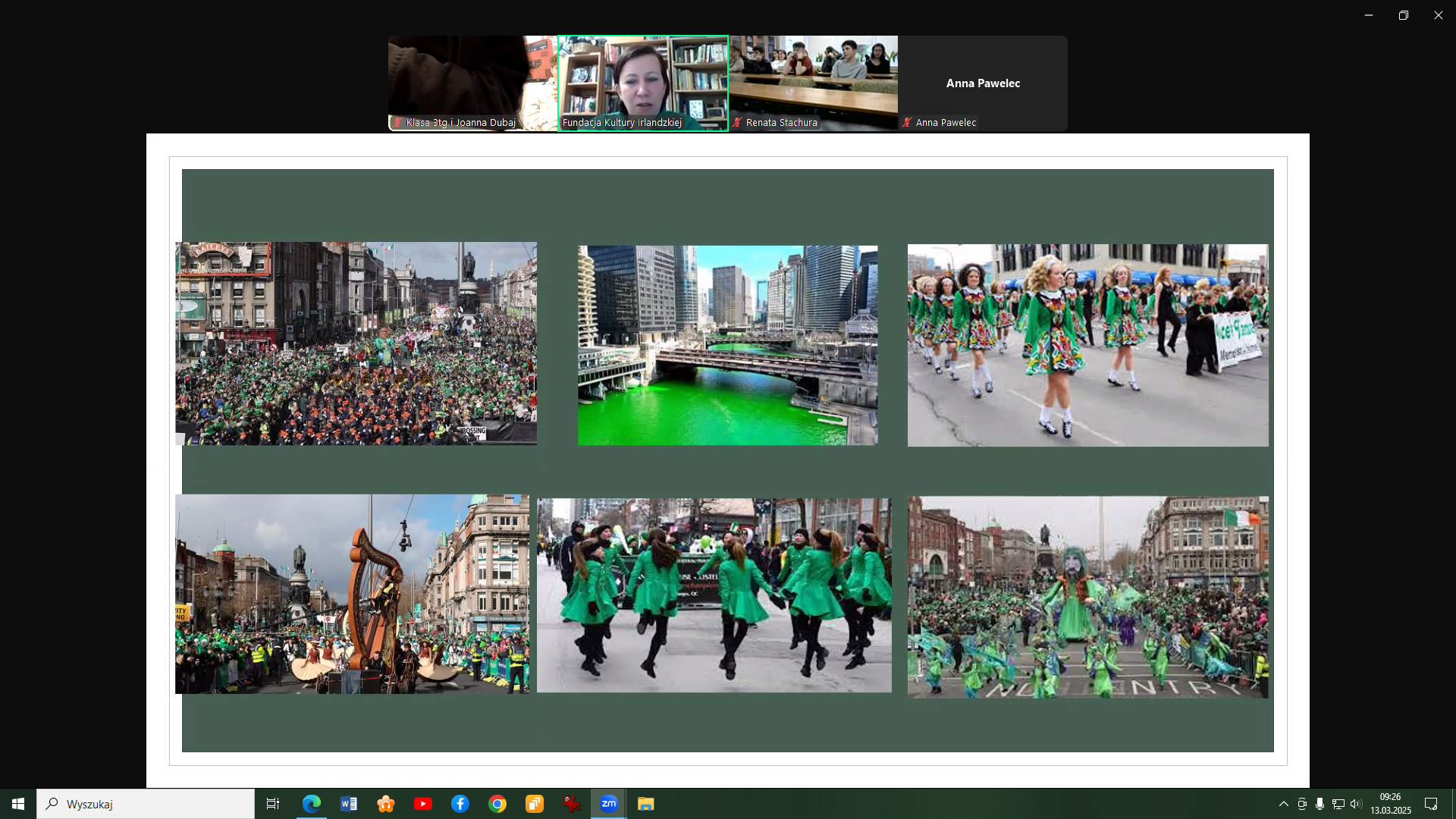Click the red IrfanView taskbar icon

pyautogui.click(x=572, y=804)
